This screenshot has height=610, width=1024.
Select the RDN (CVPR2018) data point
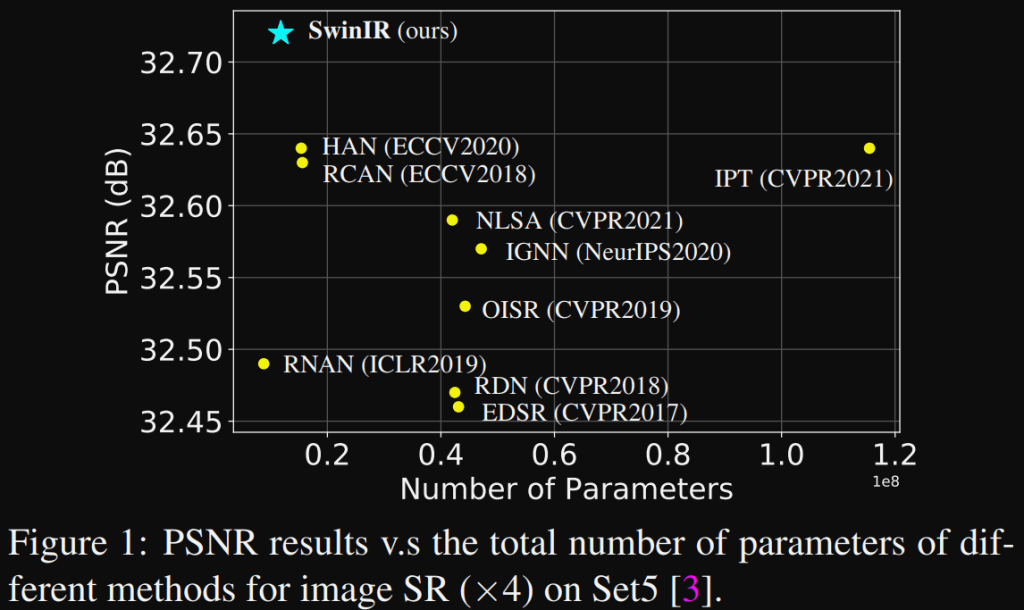[x=455, y=392]
